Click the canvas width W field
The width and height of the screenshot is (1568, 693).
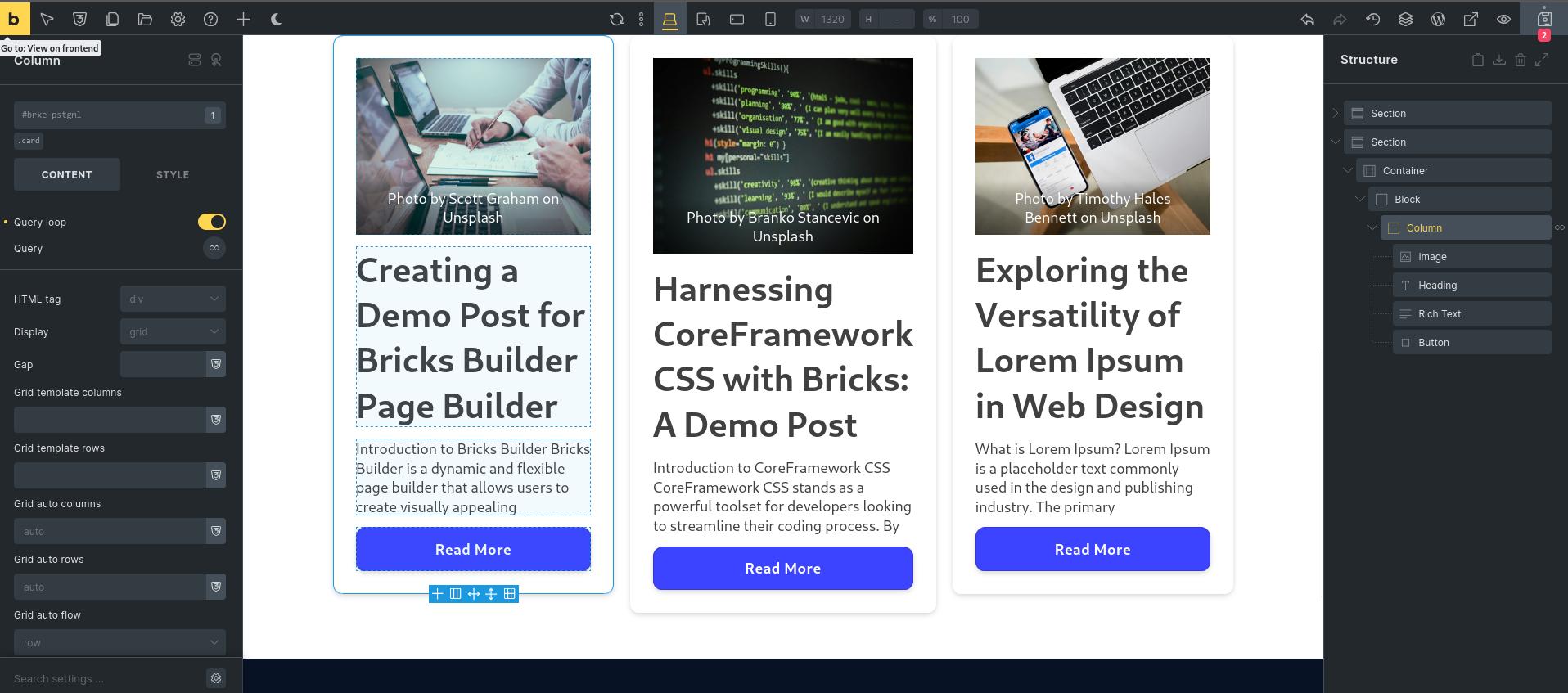[x=822, y=20]
